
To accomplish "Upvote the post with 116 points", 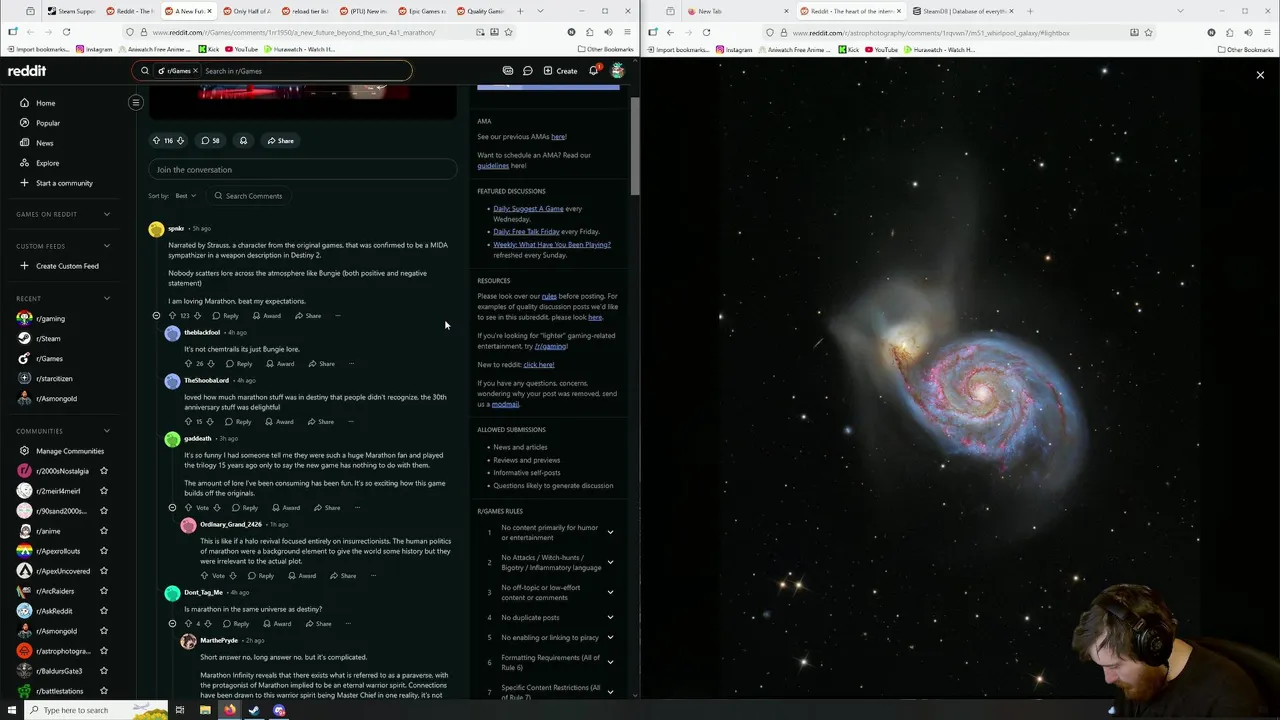I will pyautogui.click(x=156, y=141).
